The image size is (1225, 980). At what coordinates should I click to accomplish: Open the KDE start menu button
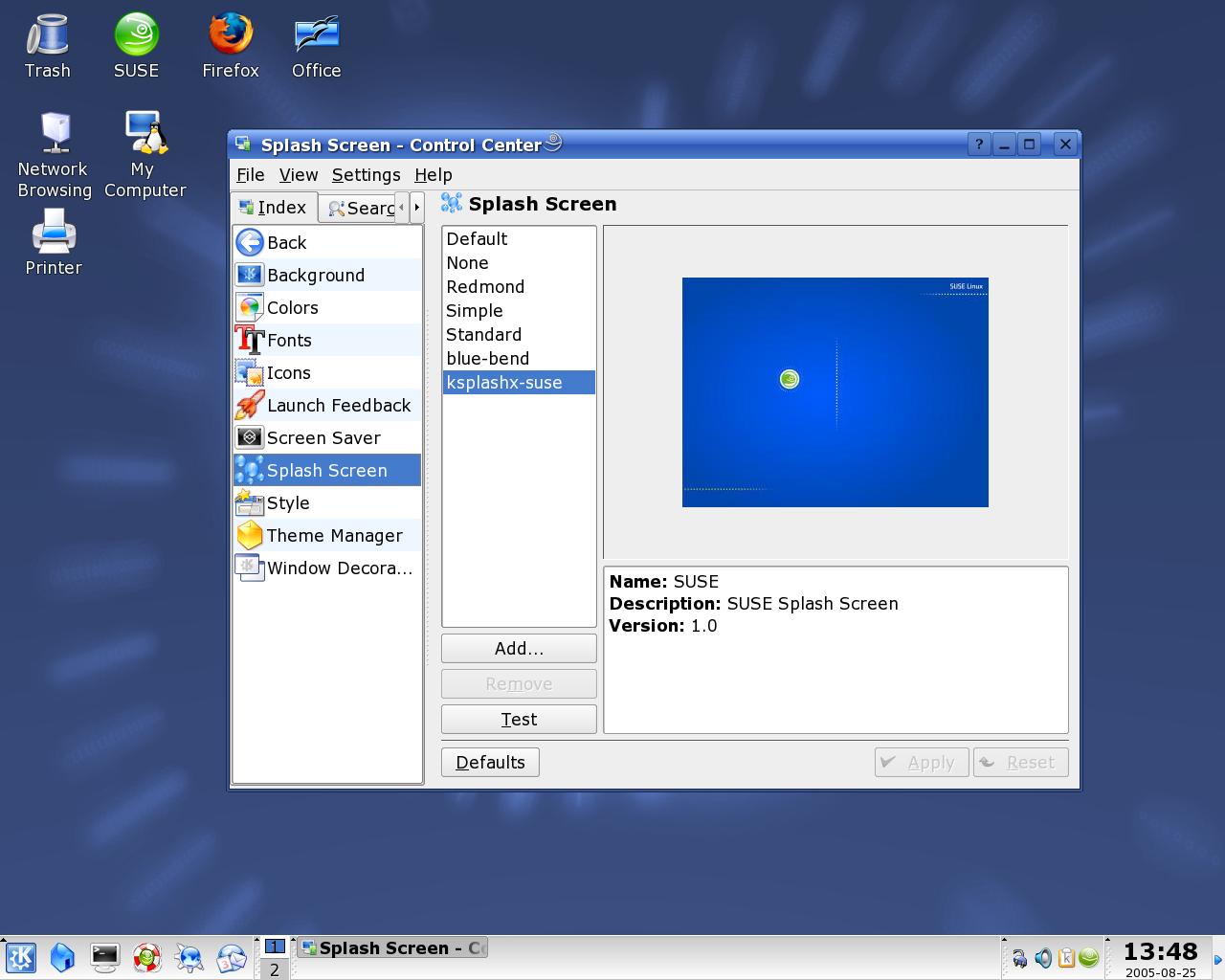pos(21,957)
